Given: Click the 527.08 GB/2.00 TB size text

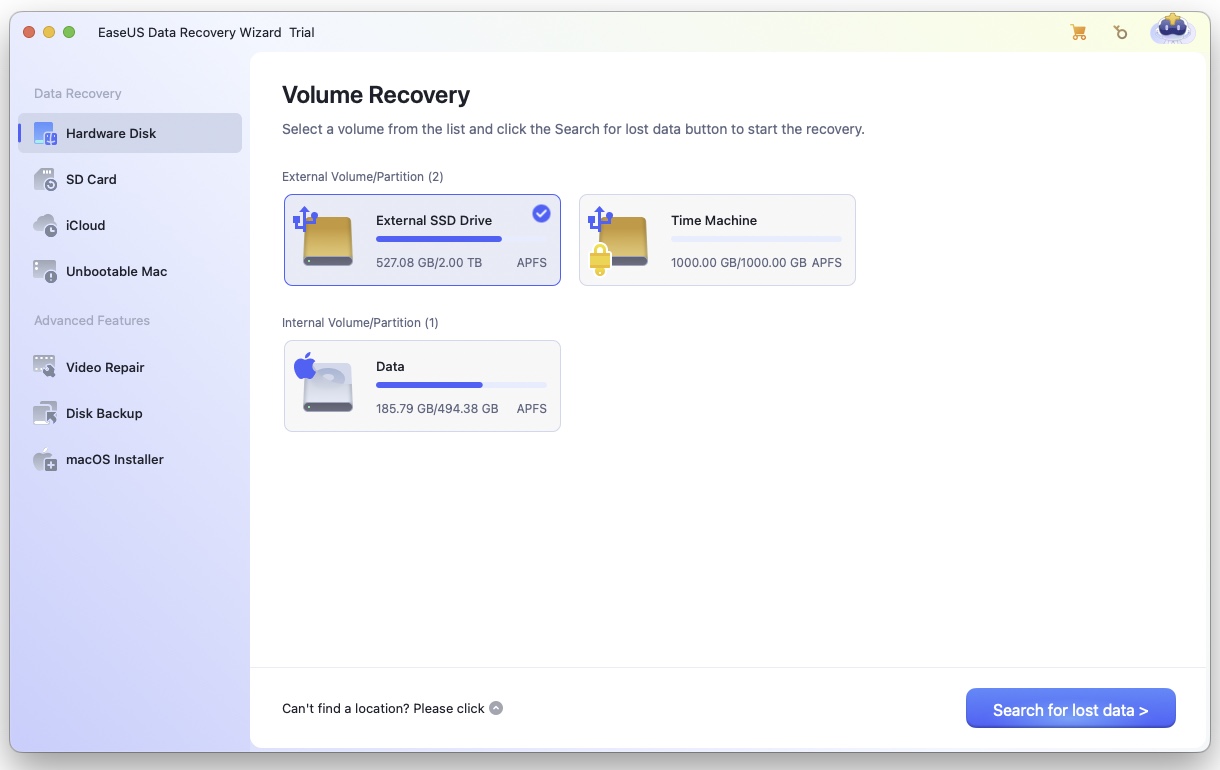Looking at the screenshot, I should [x=429, y=263].
